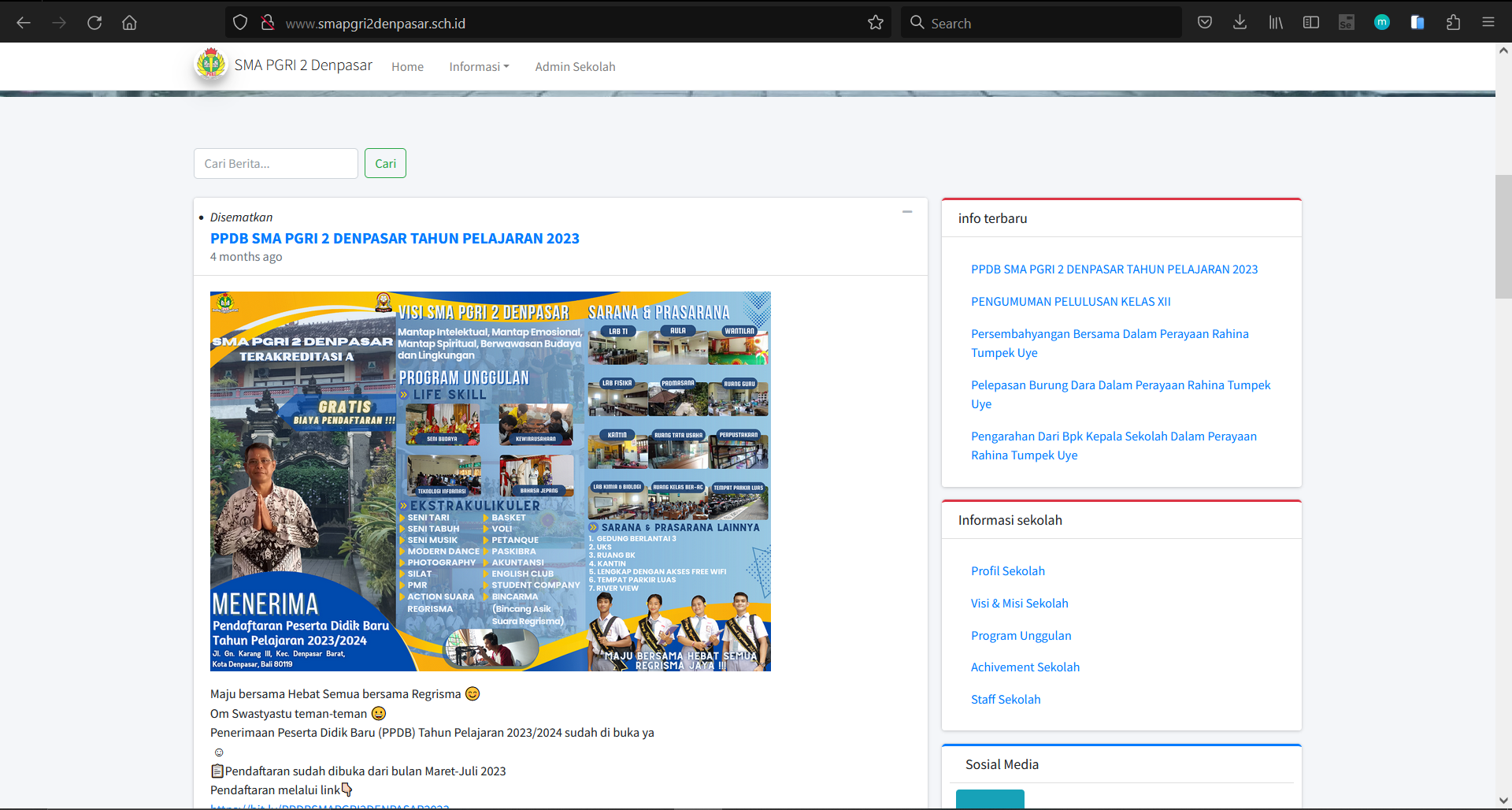
Task: Save the page to Pocket
Action: click(x=1205, y=22)
